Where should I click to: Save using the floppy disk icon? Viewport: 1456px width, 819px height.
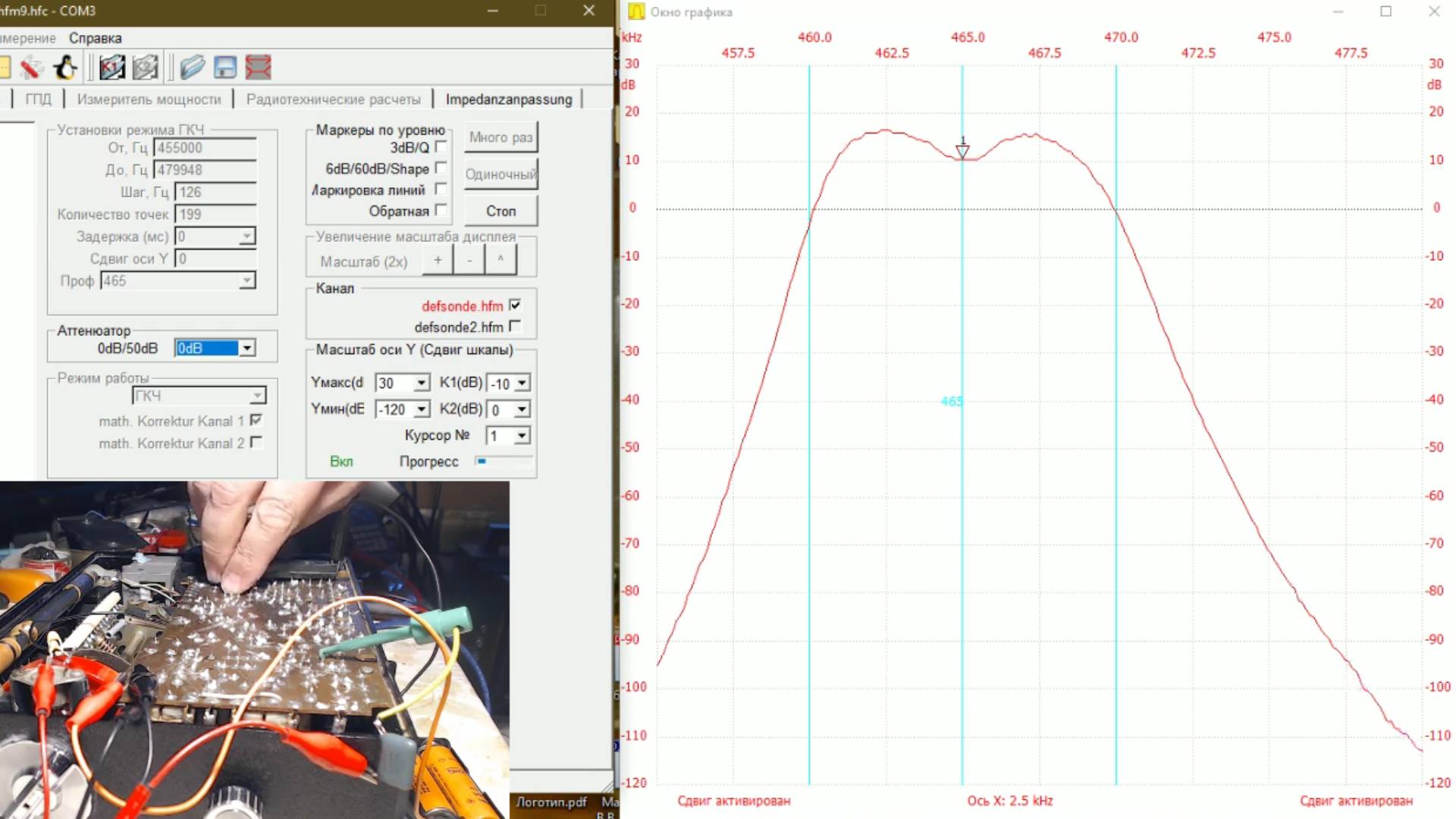(x=225, y=68)
